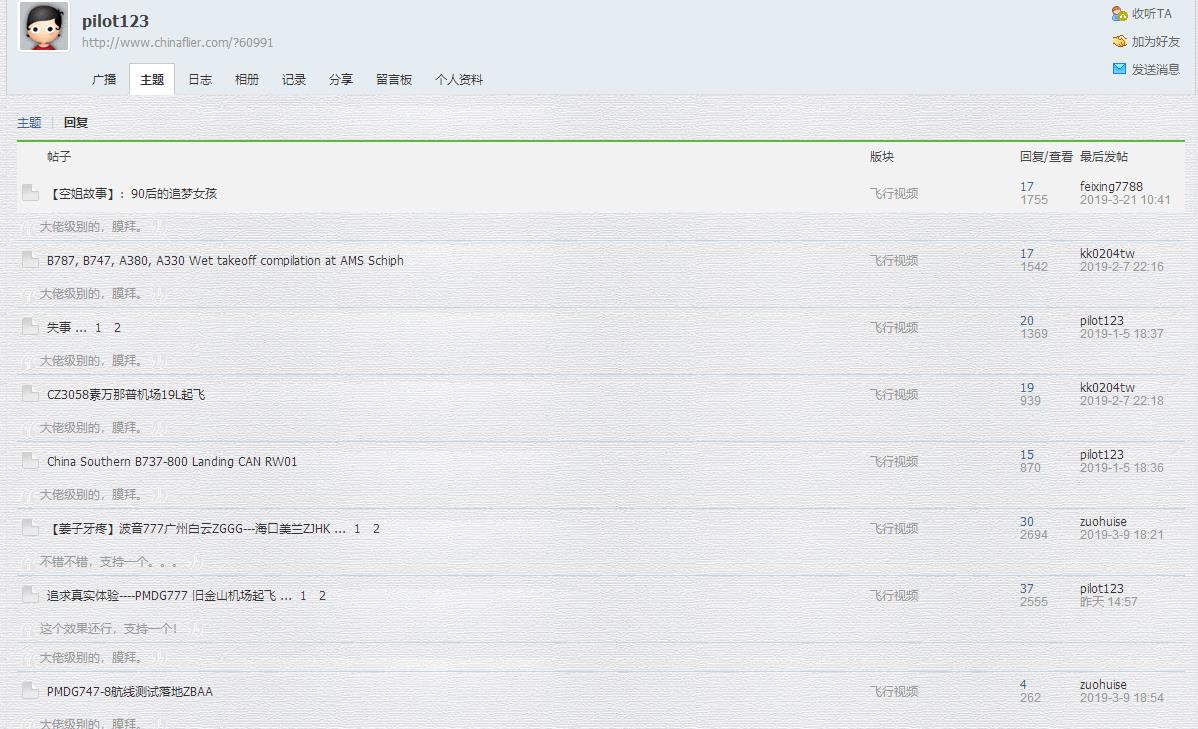Click the 加为好友 handshake icon
This screenshot has height=729, width=1198.
point(1122,42)
